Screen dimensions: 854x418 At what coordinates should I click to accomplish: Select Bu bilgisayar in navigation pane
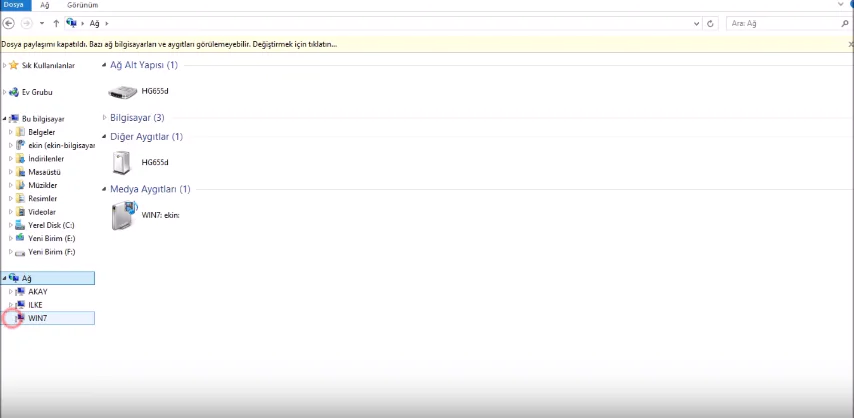click(43, 119)
